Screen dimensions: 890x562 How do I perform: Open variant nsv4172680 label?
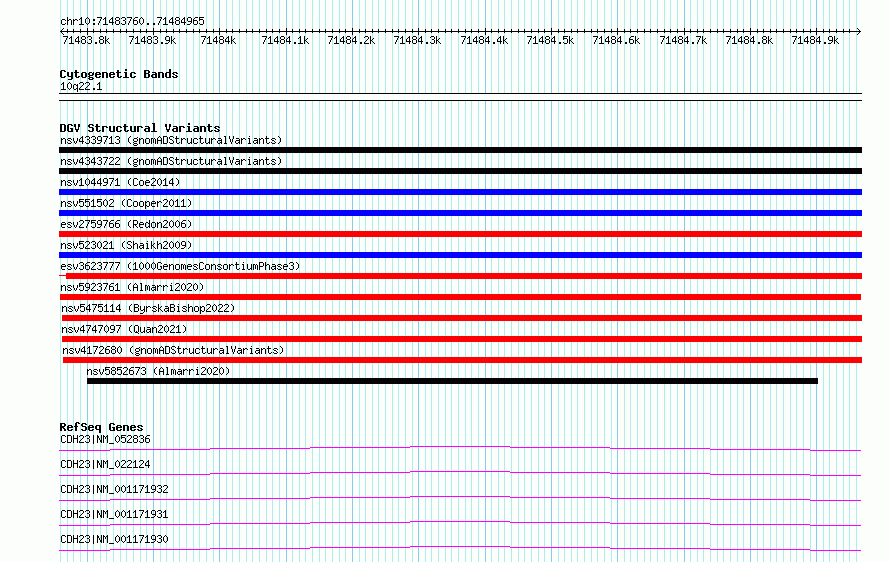(x=173, y=350)
